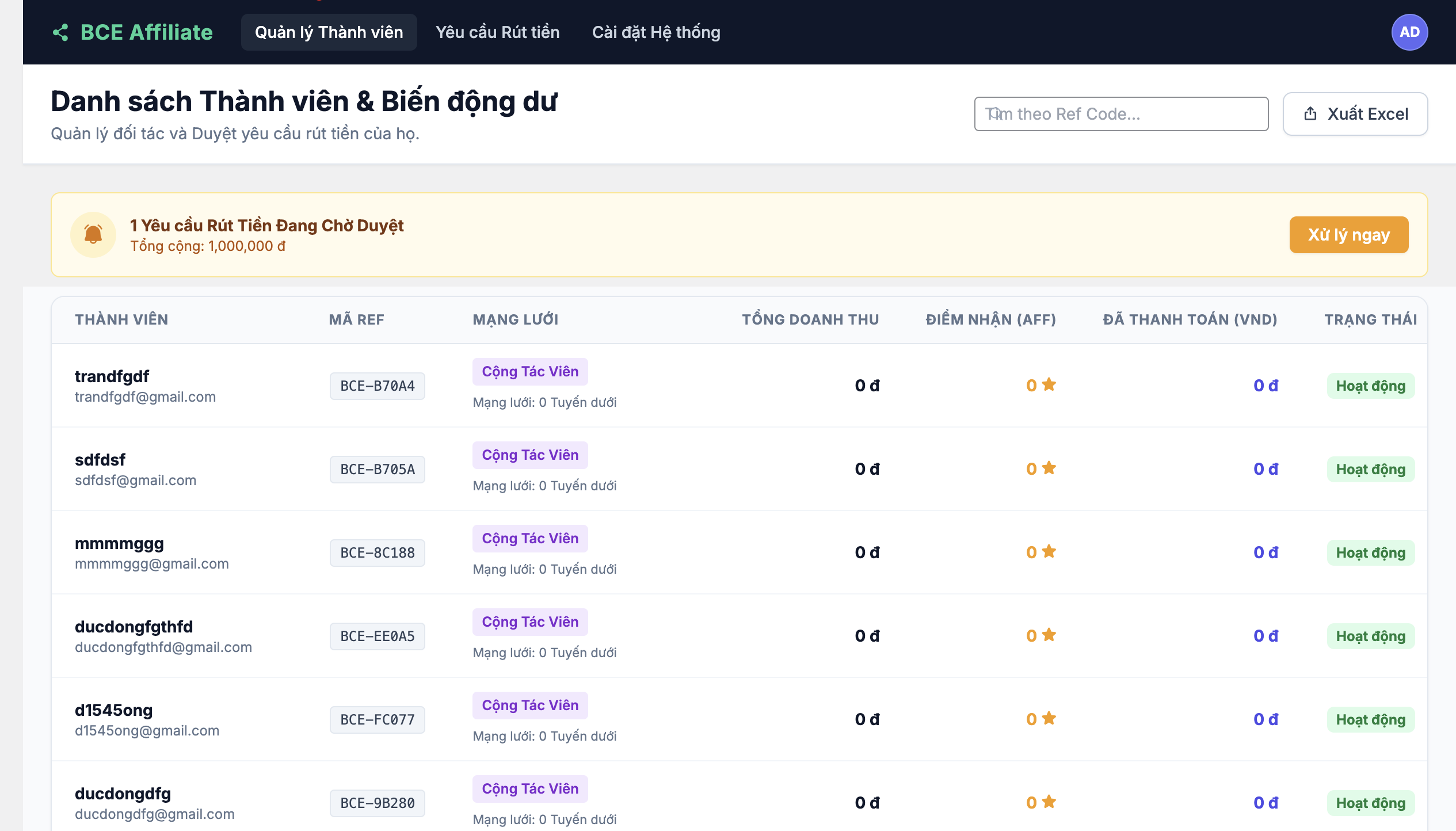Click Tổng cộng: 1,000,000 đ text

(208, 246)
